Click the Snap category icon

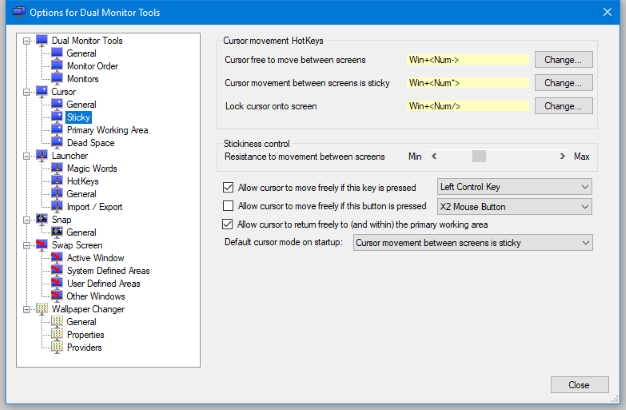point(42,219)
